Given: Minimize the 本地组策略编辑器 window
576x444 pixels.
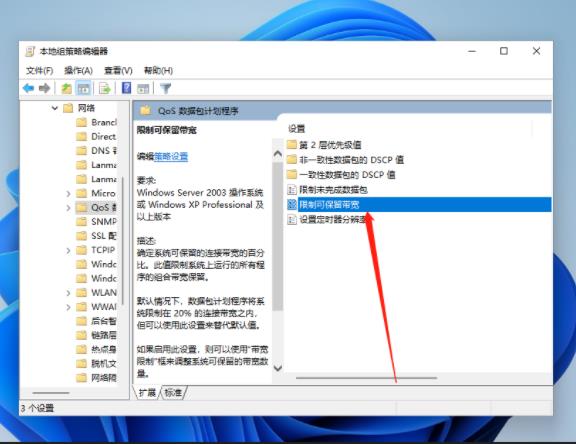Looking at the screenshot, I should coord(472,51).
